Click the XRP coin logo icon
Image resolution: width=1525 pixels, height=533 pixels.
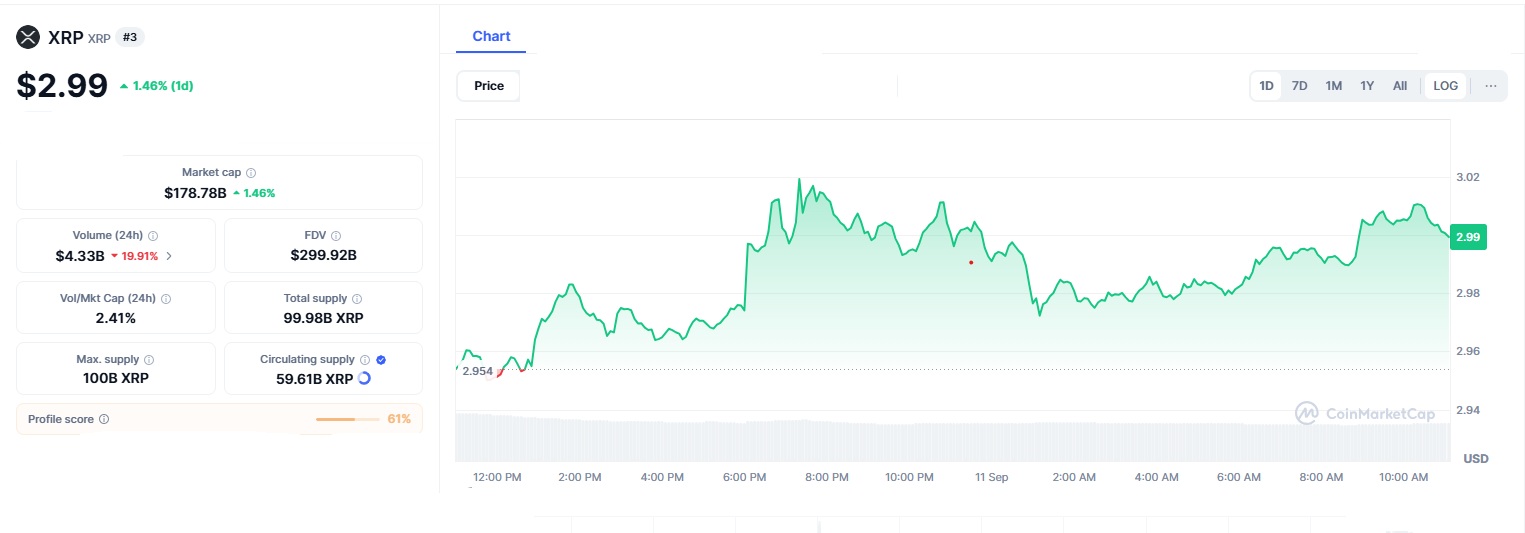pos(28,38)
